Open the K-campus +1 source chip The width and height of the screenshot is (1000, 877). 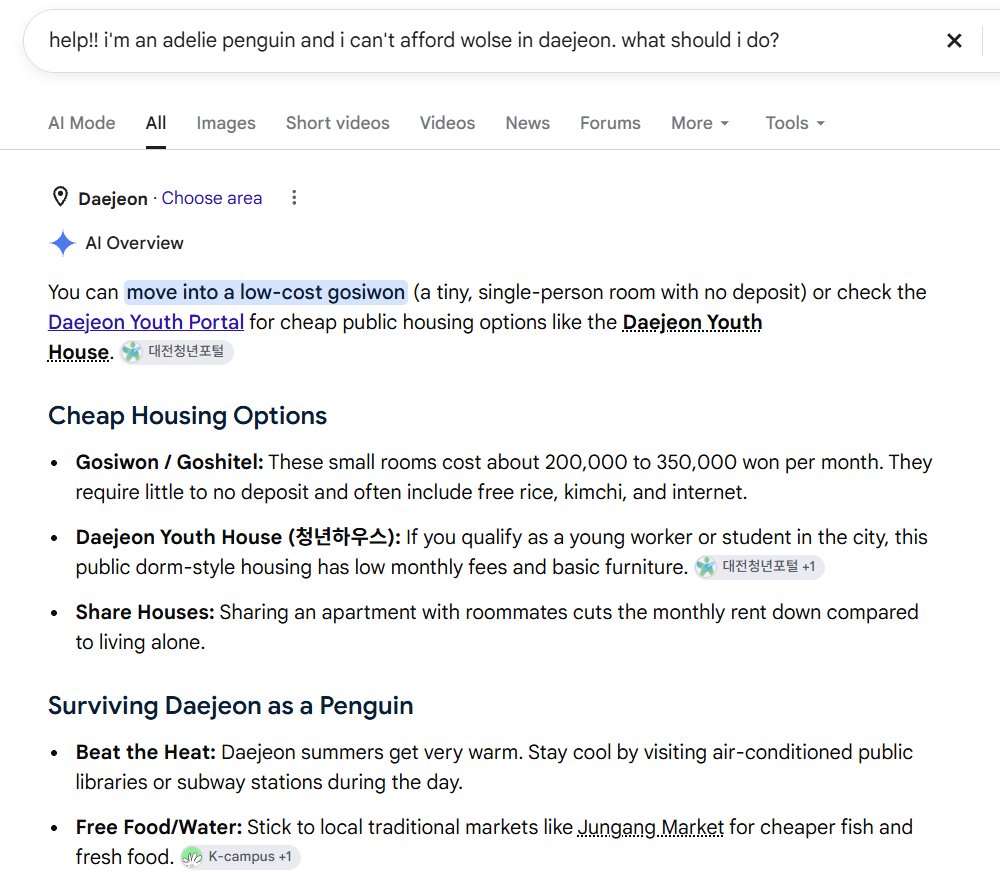240,857
